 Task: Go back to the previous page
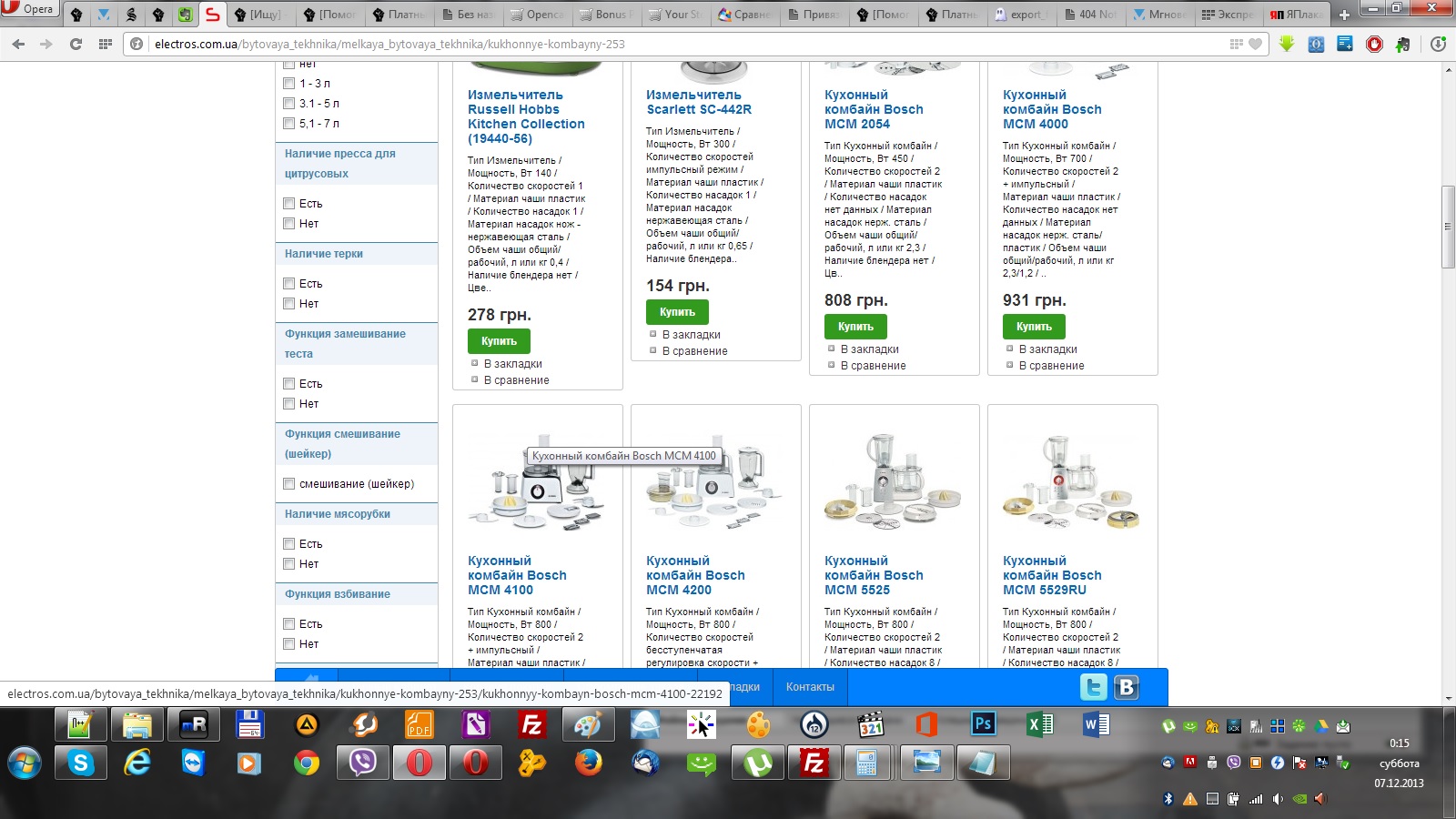pos(18,44)
